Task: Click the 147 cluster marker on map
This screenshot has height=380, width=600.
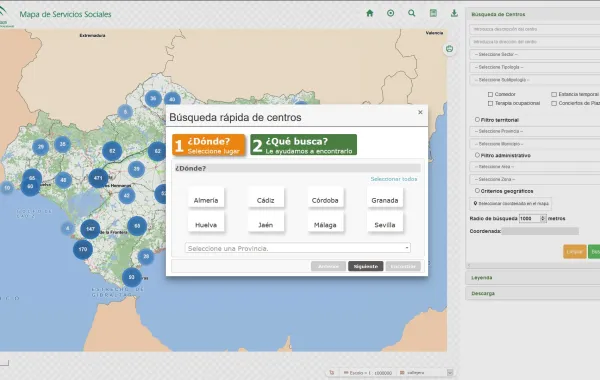Action: click(x=90, y=229)
